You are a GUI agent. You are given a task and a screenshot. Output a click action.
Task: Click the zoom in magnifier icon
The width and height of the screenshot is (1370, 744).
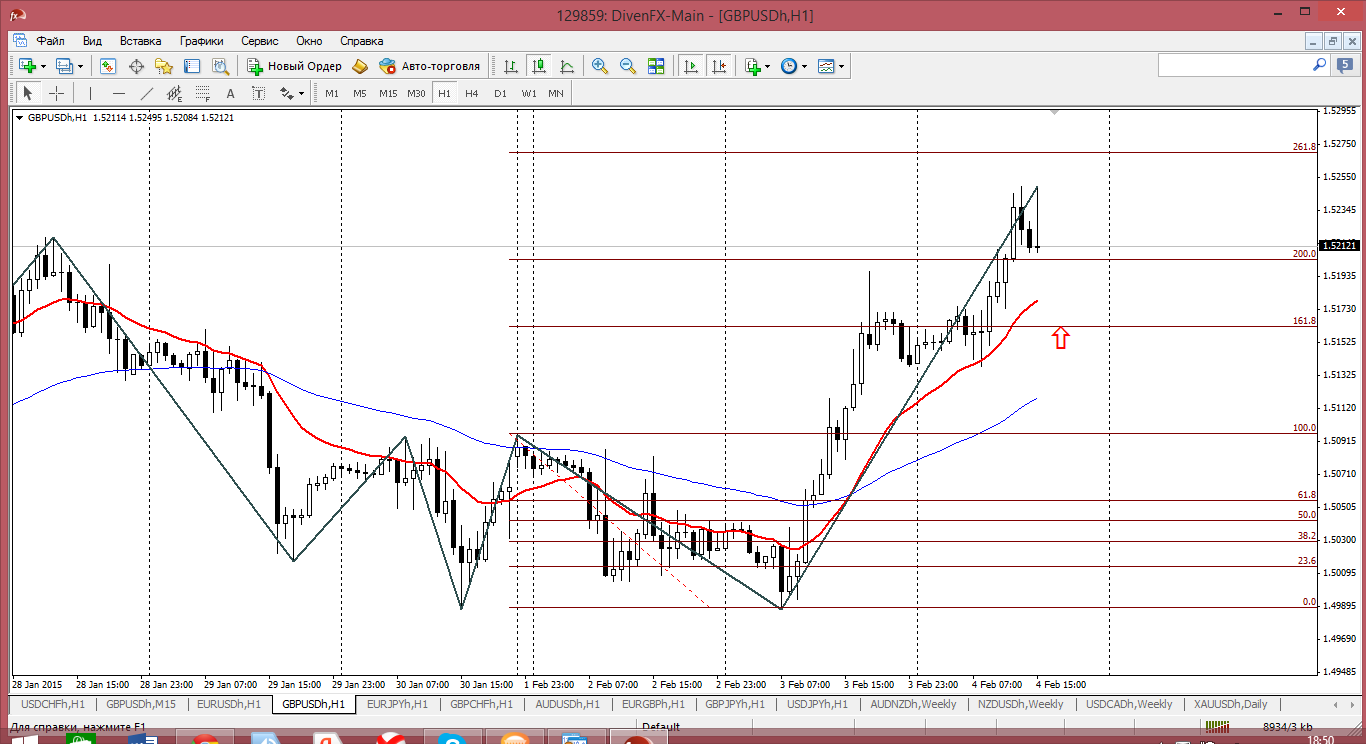[x=600, y=66]
